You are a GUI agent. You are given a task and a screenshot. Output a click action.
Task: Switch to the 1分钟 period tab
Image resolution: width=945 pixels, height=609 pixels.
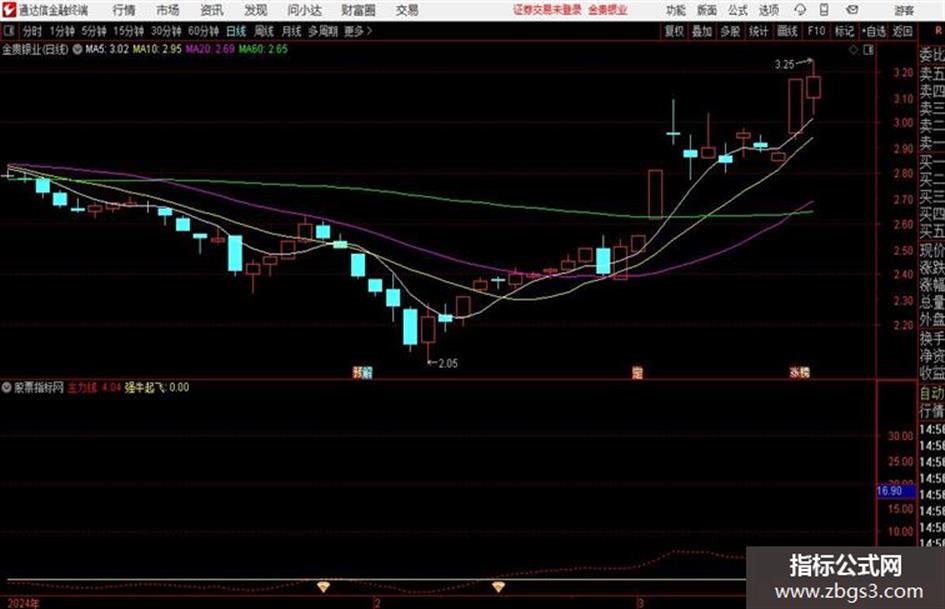pos(62,31)
